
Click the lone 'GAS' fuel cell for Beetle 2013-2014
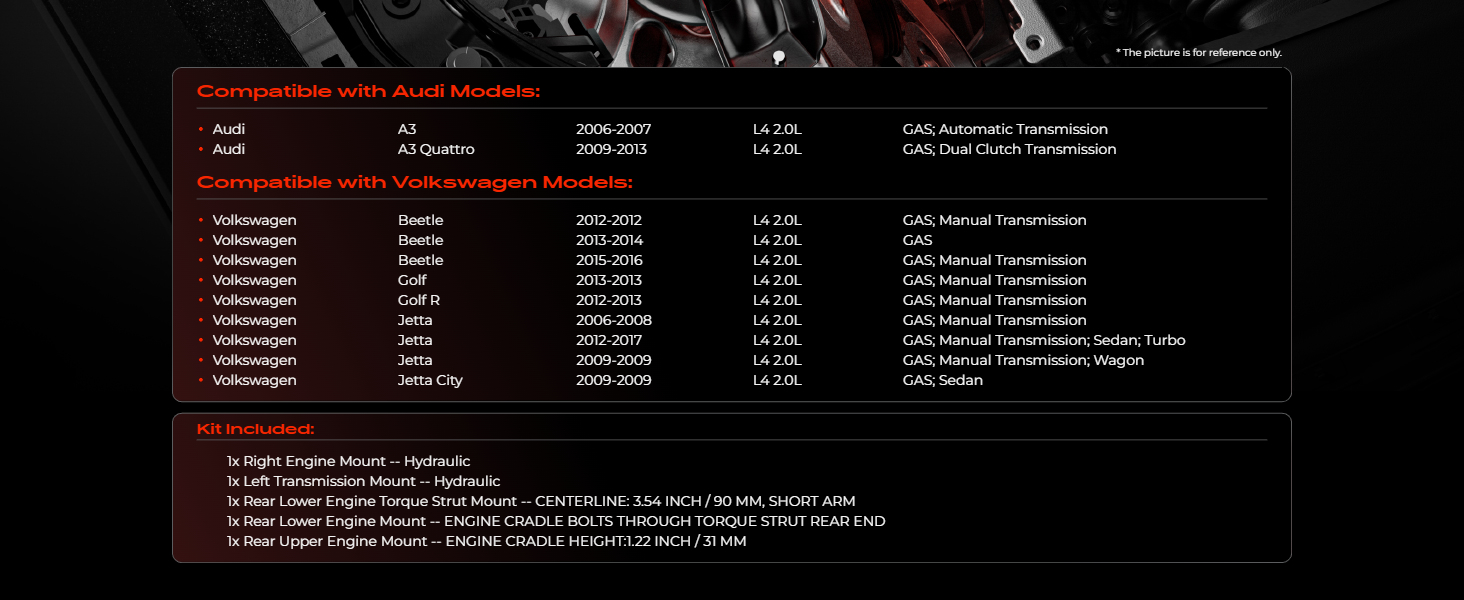(x=917, y=241)
